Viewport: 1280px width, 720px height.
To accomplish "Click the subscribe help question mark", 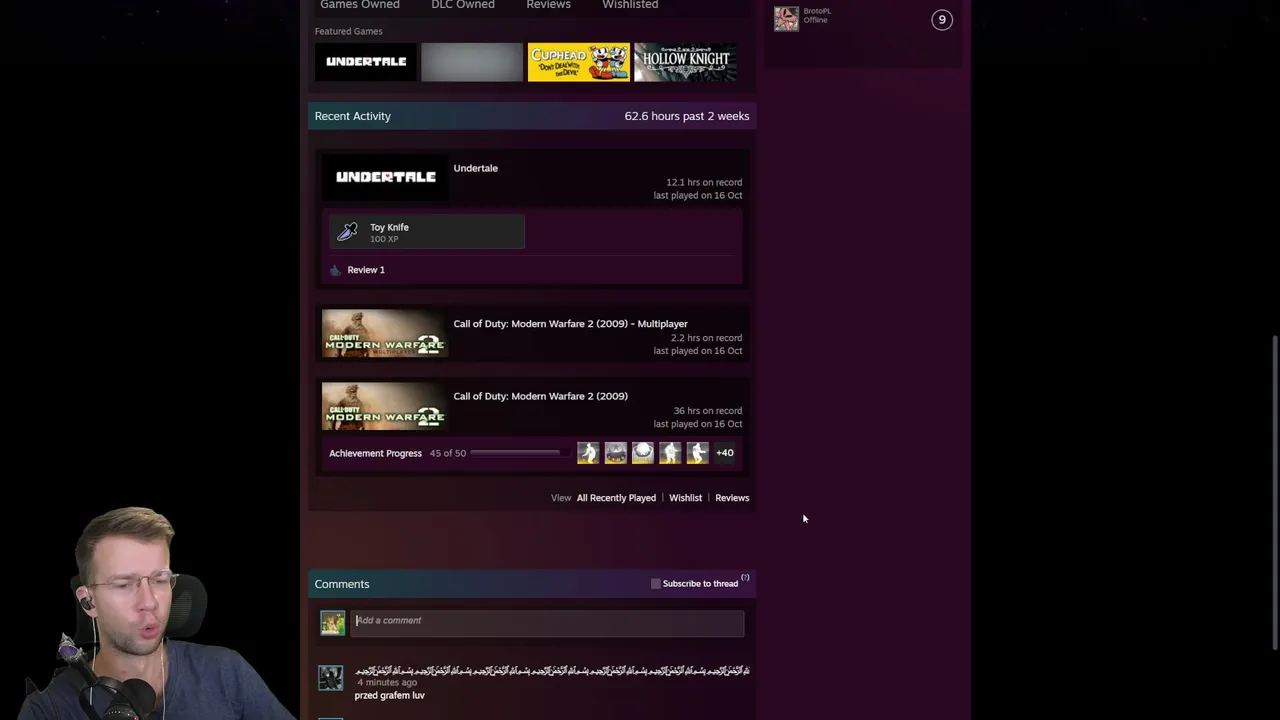I will [x=745, y=578].
